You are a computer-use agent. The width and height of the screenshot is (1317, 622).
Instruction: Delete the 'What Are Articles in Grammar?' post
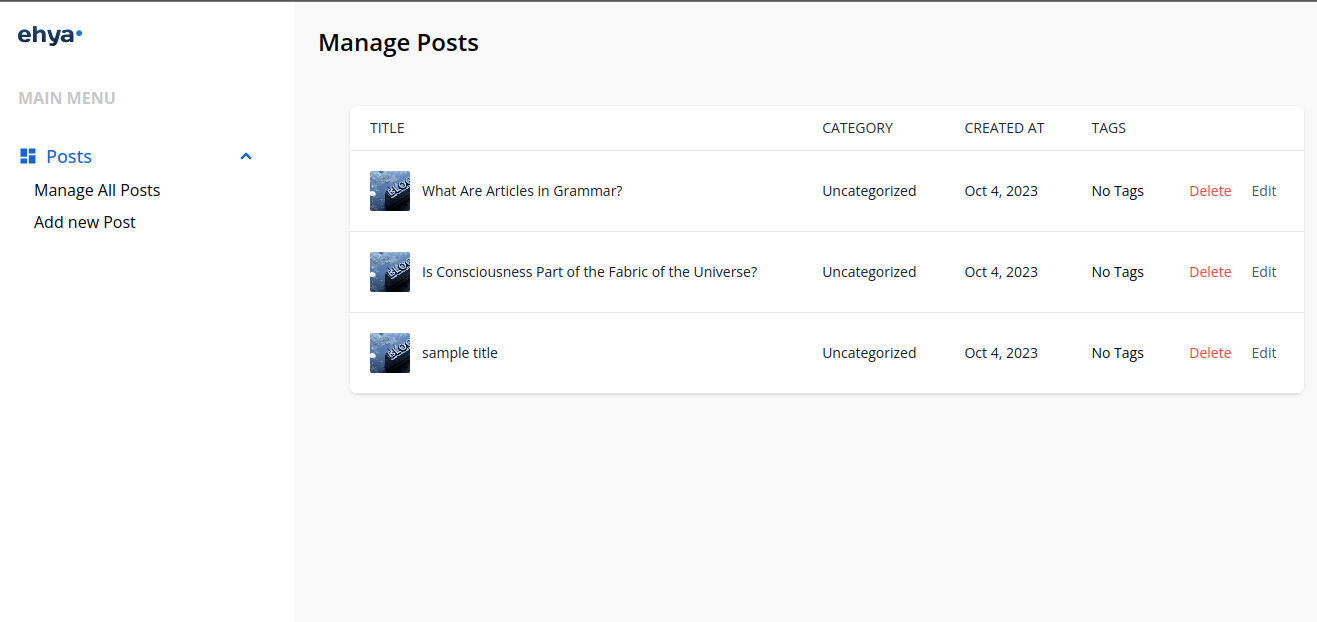1210,190
